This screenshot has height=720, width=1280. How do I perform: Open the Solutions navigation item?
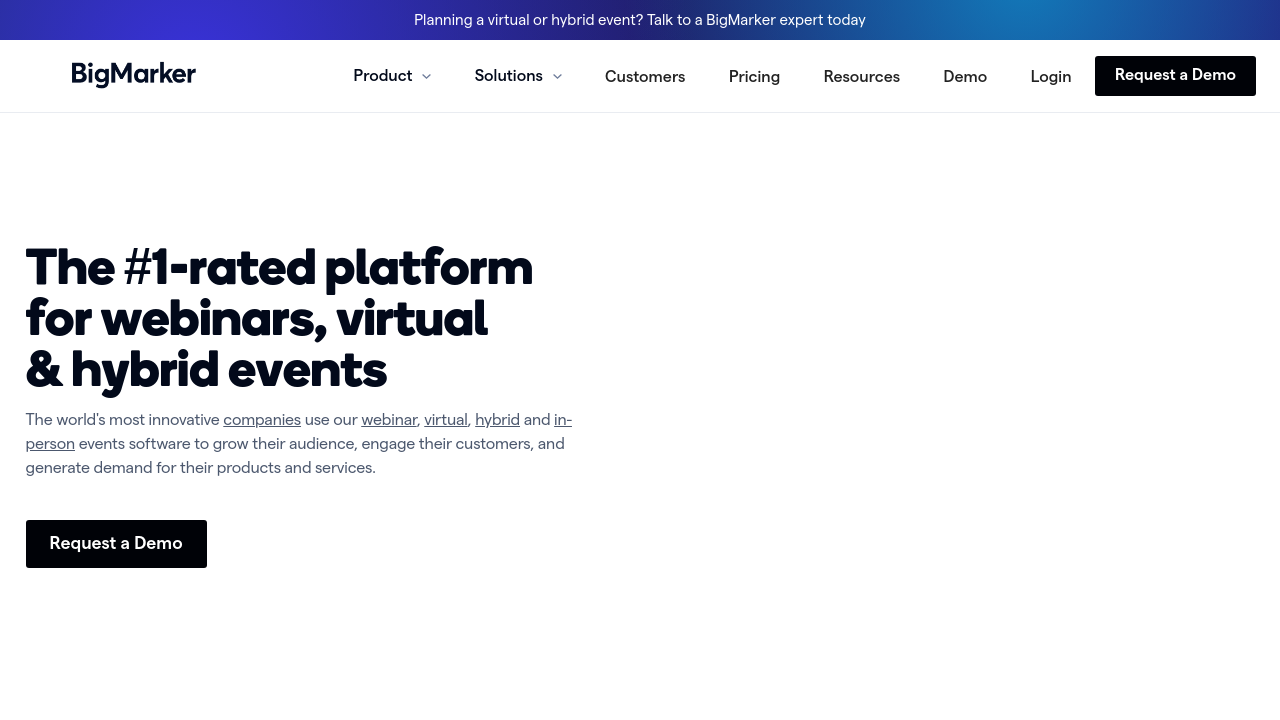(509, 76)
